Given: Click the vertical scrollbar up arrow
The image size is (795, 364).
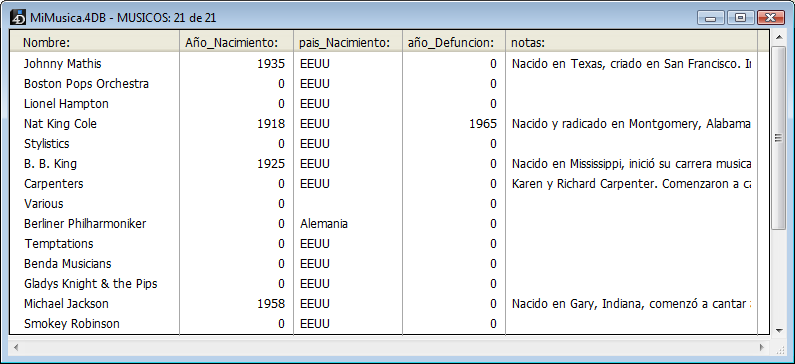Looking at the screenshot, I should tap(779, 37).
